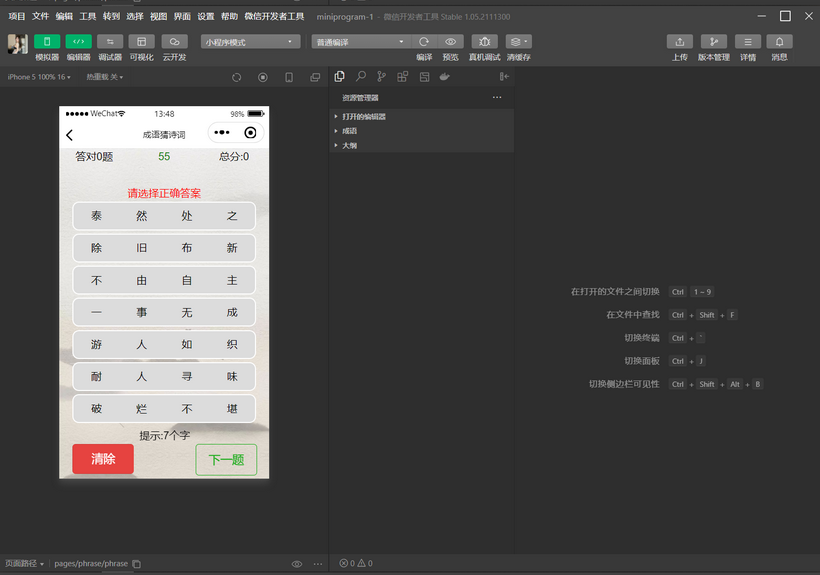This screenshot has height=575, width=820.
Task: Detach the simulator window icon
Action: pos(315,77)
